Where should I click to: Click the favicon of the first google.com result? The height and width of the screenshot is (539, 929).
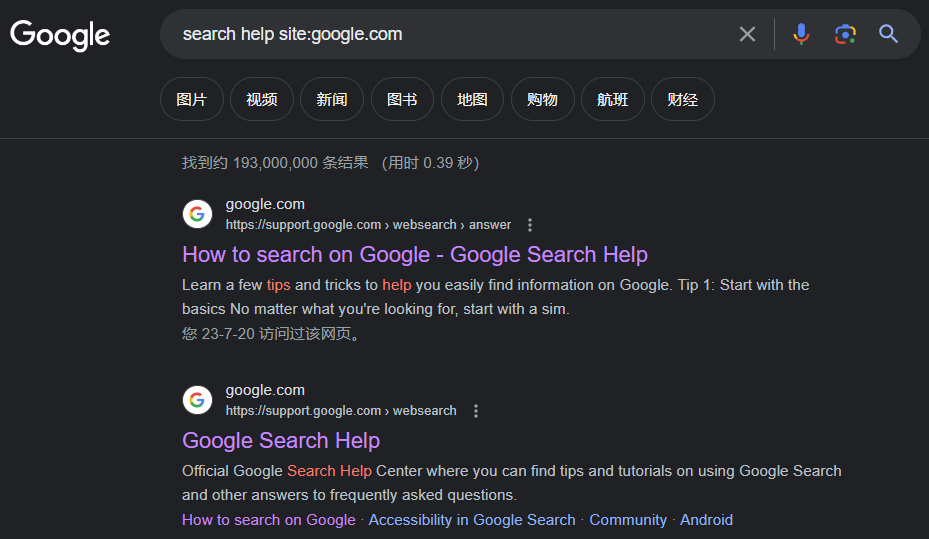(197, 214)
